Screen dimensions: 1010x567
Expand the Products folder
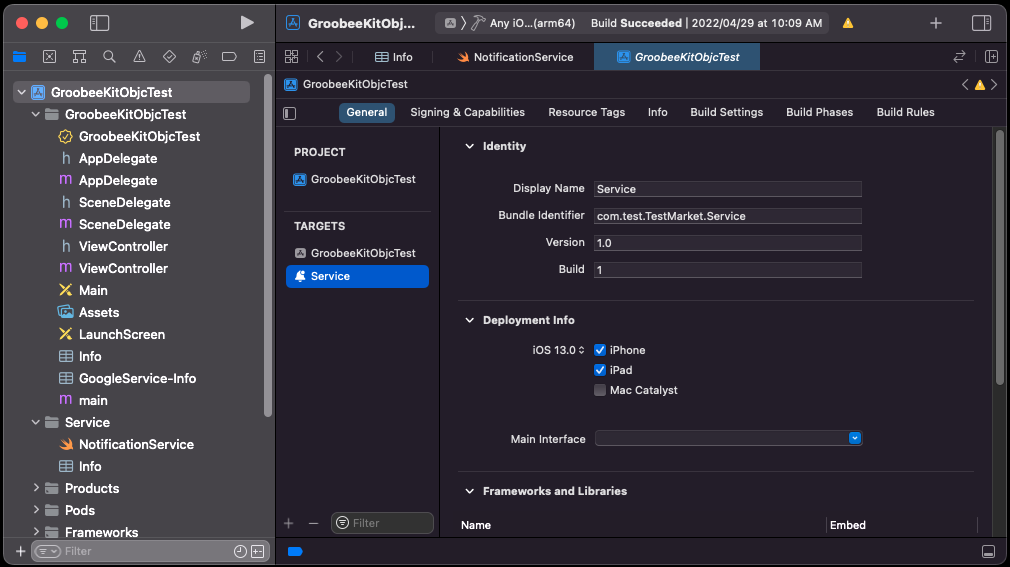[x=36, y=488]
